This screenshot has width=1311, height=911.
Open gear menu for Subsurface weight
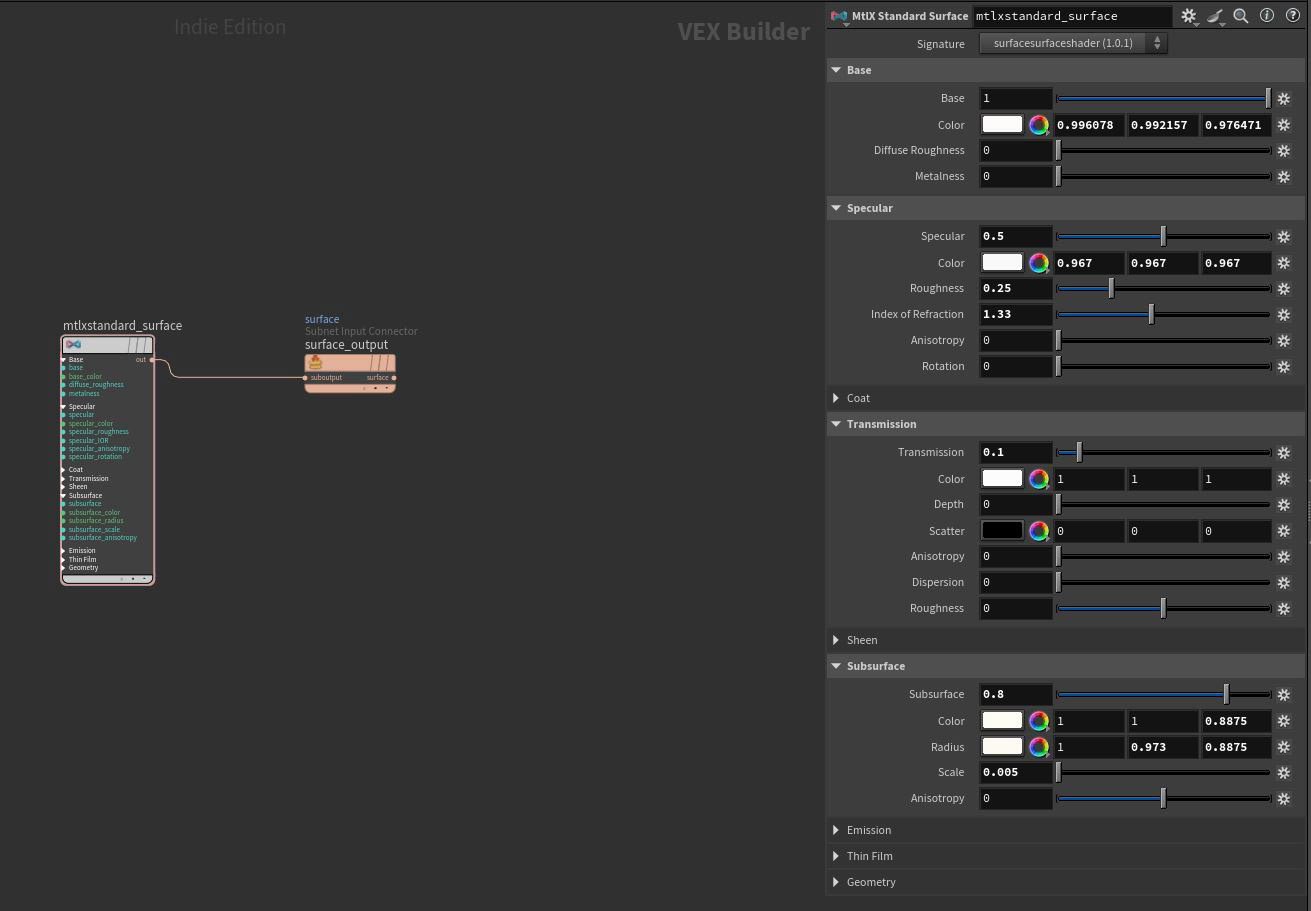[1284, 695]
